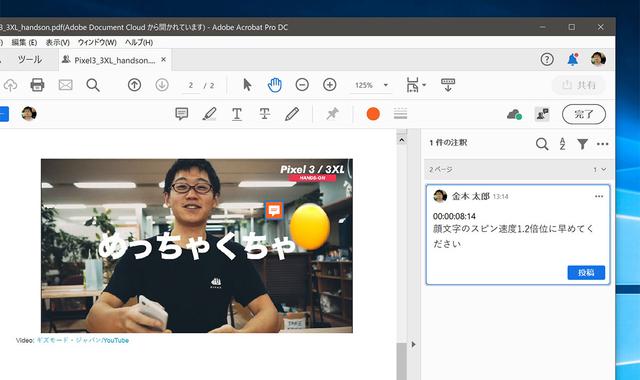Filter comments with funnel icon

coord(582,144)
